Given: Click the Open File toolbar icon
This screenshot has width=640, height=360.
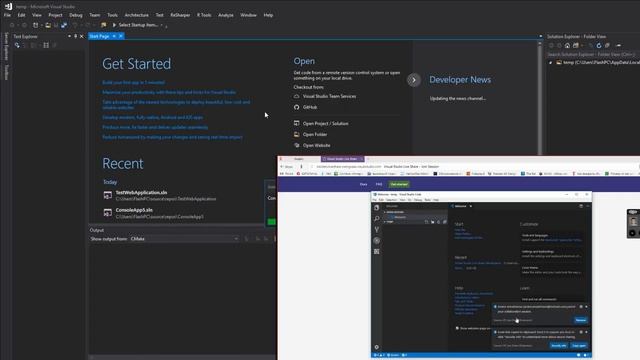Looking at the screenshot, I should pos(48,25).
